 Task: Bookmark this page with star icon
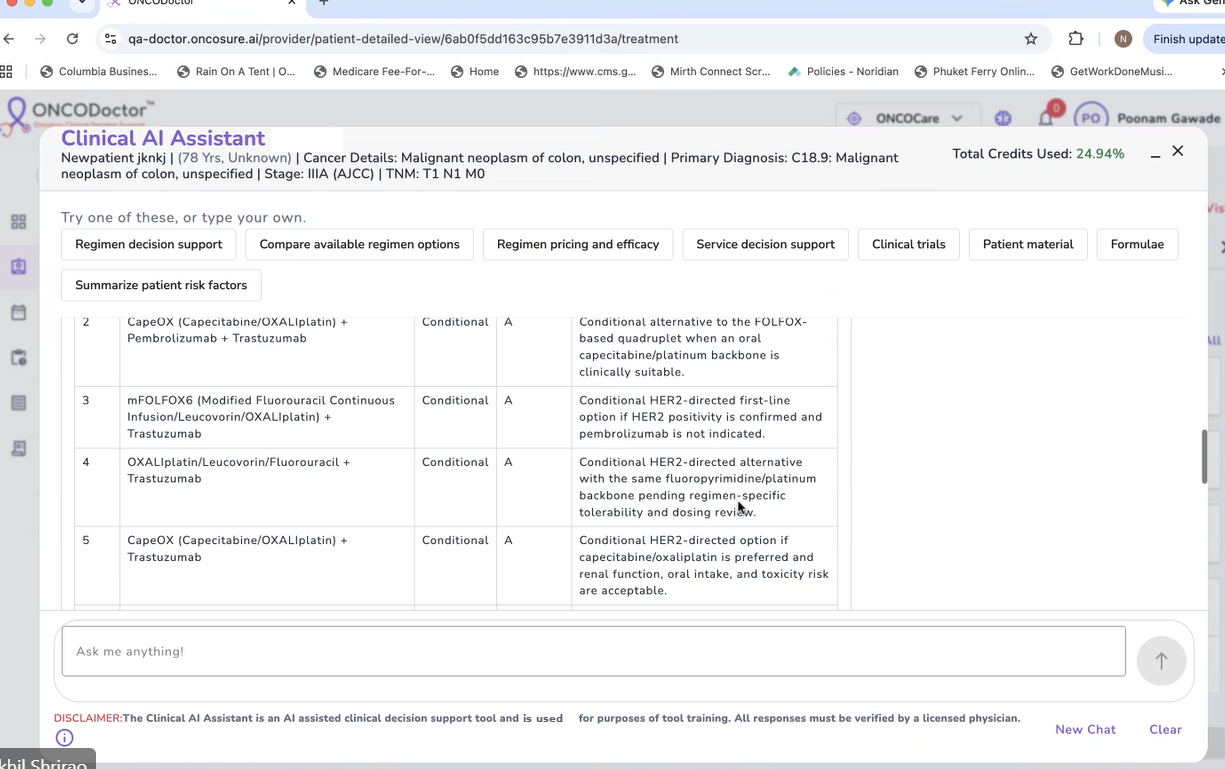click(x=1031, y=39)
